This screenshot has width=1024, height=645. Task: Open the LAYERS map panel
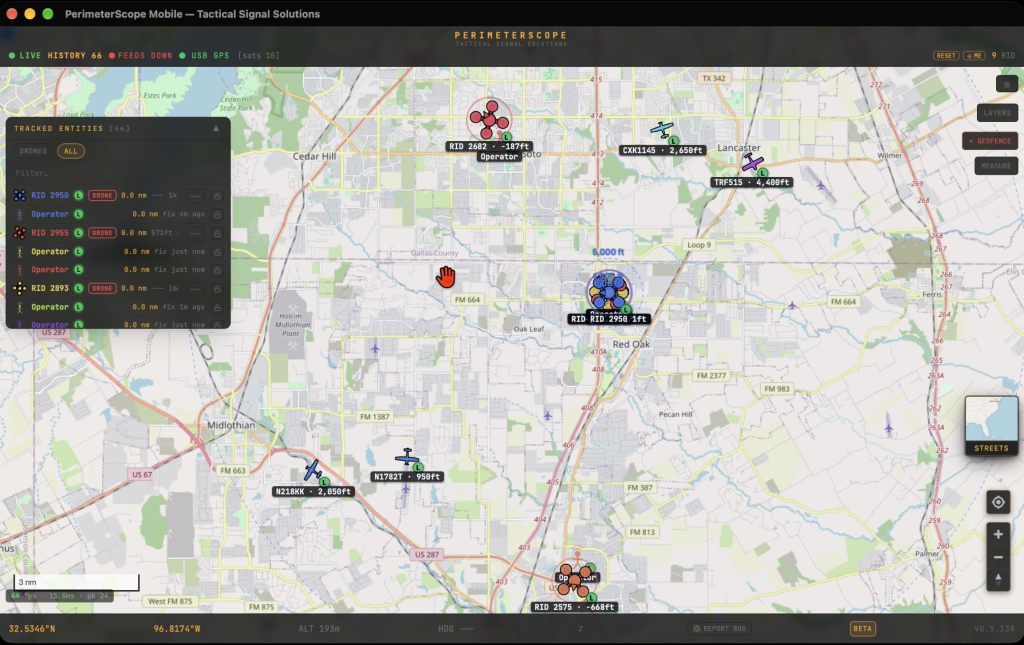(997, 113)
